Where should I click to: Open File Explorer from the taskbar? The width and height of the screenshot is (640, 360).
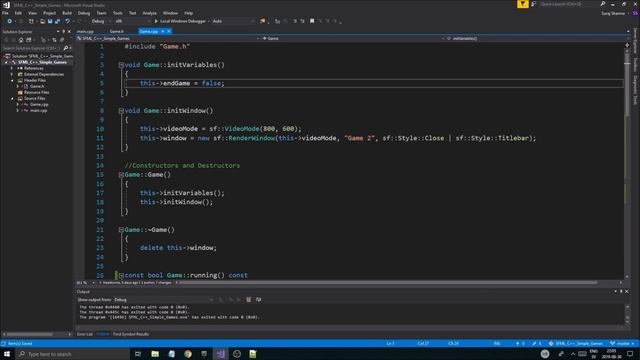pyautogui.click(x=155, y=354)
